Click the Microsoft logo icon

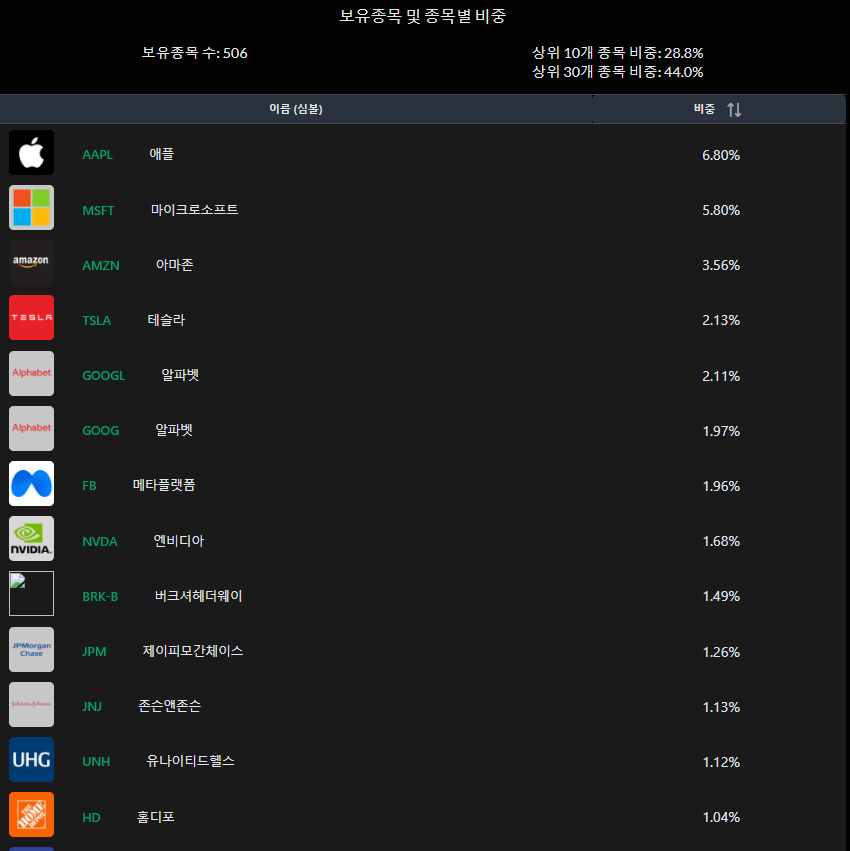pos(31,207)
